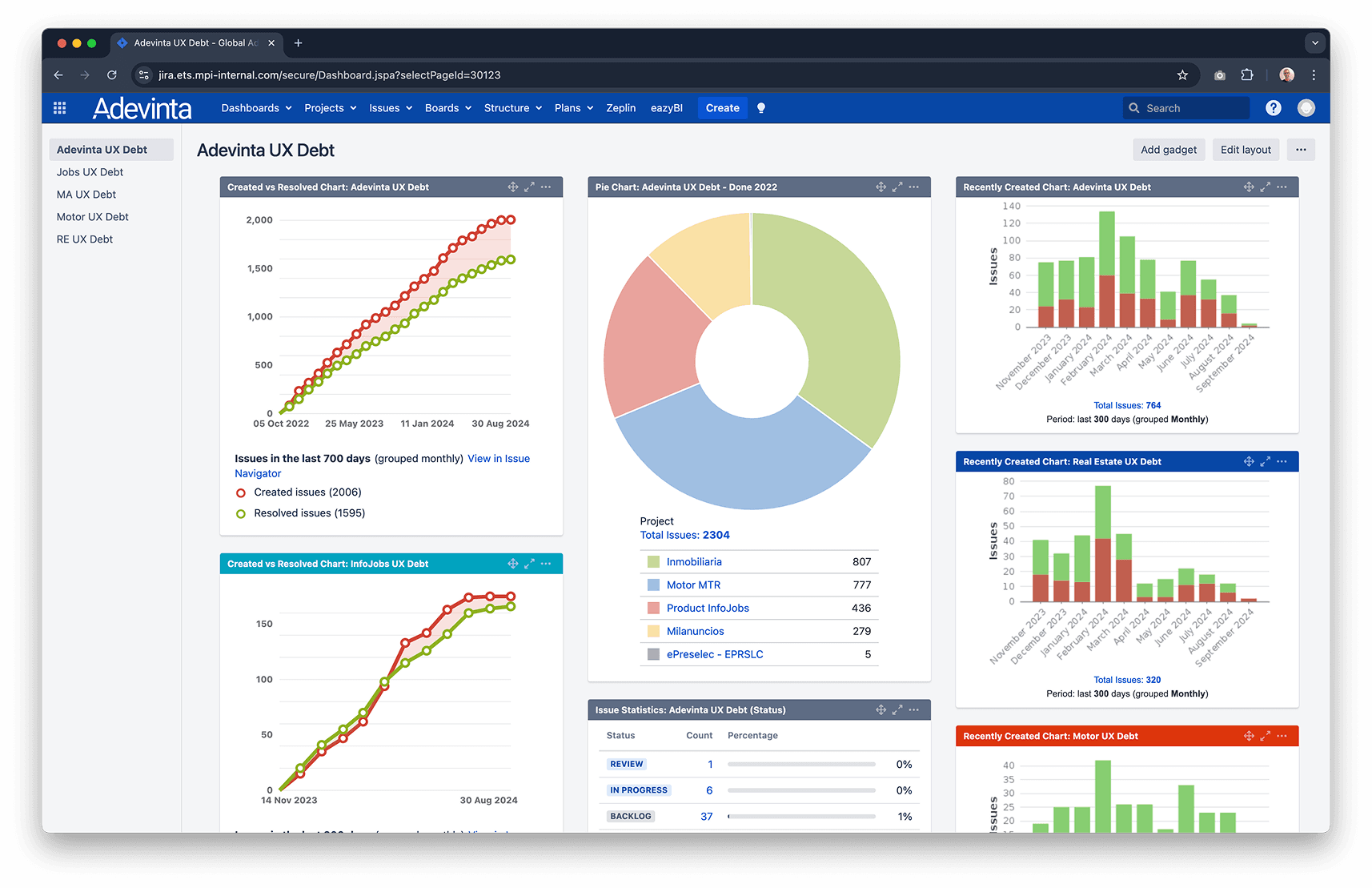Open the Motor MTR project link
Screen dimensions: 1372x888
coord(693,585)
